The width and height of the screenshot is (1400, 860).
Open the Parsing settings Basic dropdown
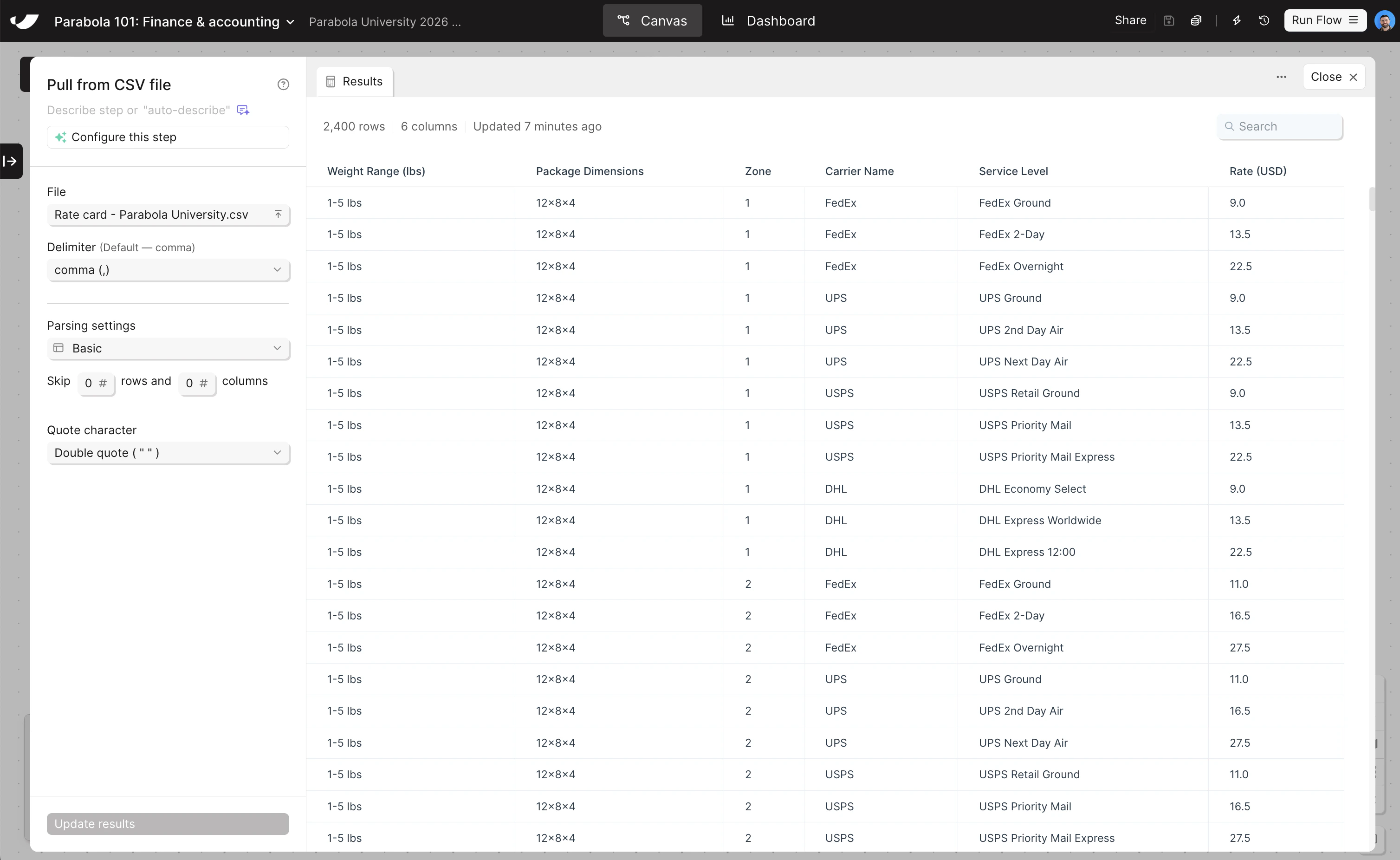point(168,348)
